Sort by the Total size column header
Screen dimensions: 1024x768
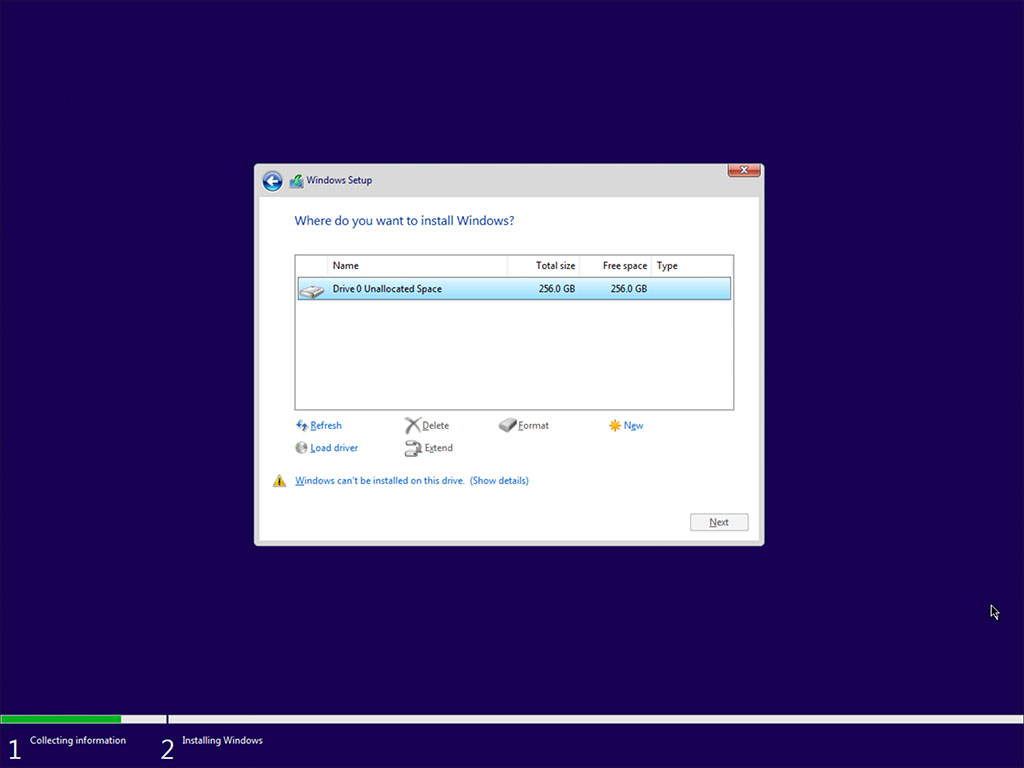(543, 266)
